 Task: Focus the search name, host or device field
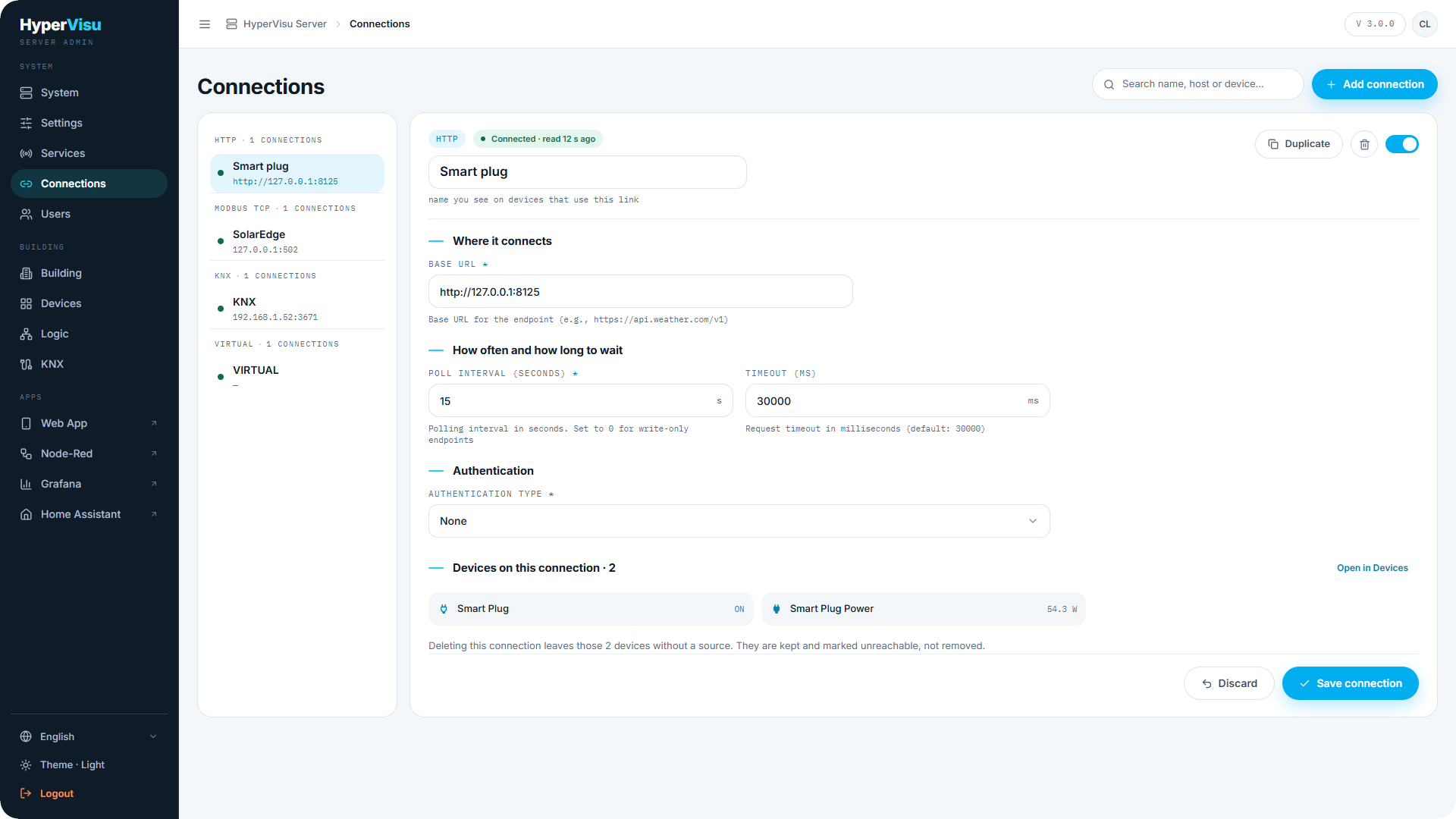1198,84
